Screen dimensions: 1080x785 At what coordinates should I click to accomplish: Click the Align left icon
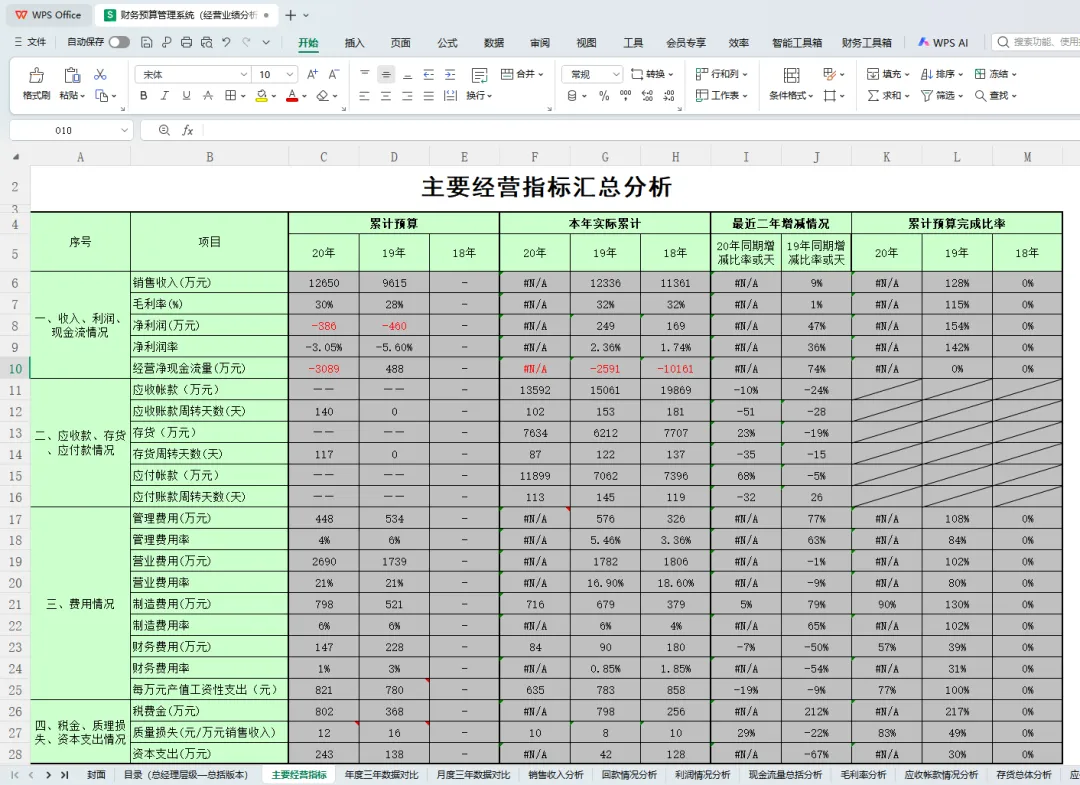364,96
